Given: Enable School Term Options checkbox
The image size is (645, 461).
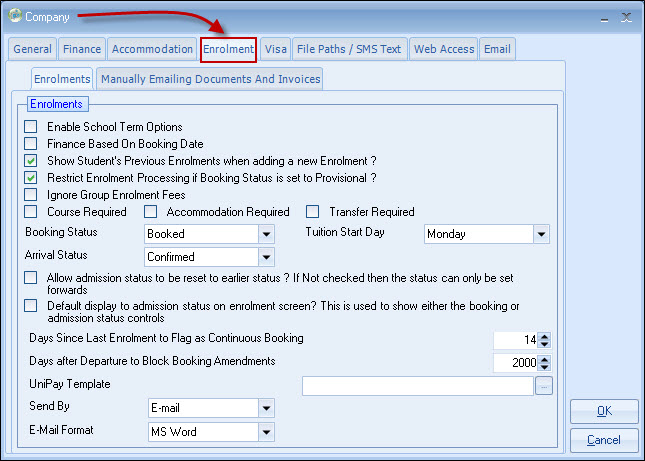Looking at the screenshot, I should [x=31, y=127].
